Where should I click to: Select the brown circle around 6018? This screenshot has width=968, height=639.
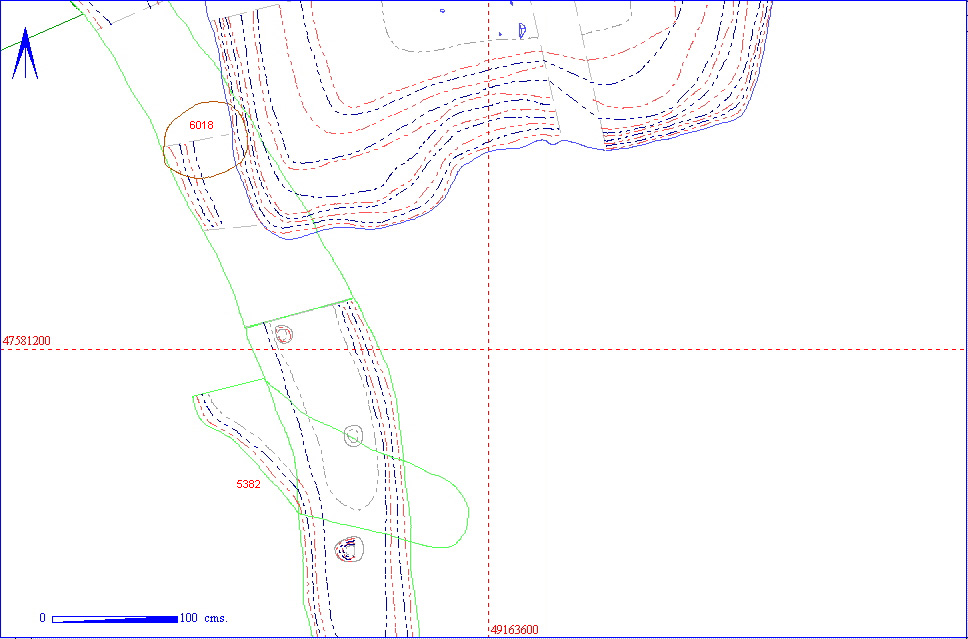click(x=206, y=140)
